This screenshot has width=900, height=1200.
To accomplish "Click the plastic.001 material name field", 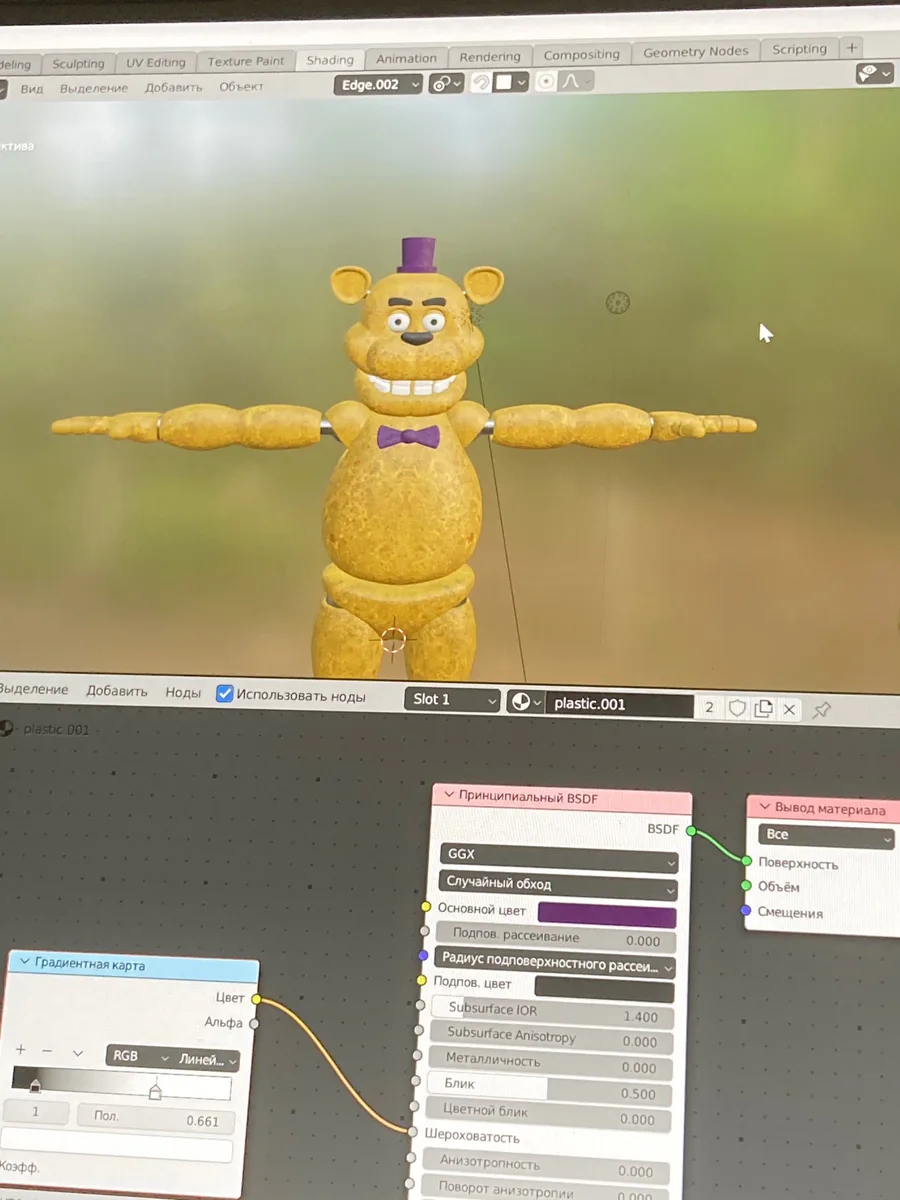I will pos(620,704).
